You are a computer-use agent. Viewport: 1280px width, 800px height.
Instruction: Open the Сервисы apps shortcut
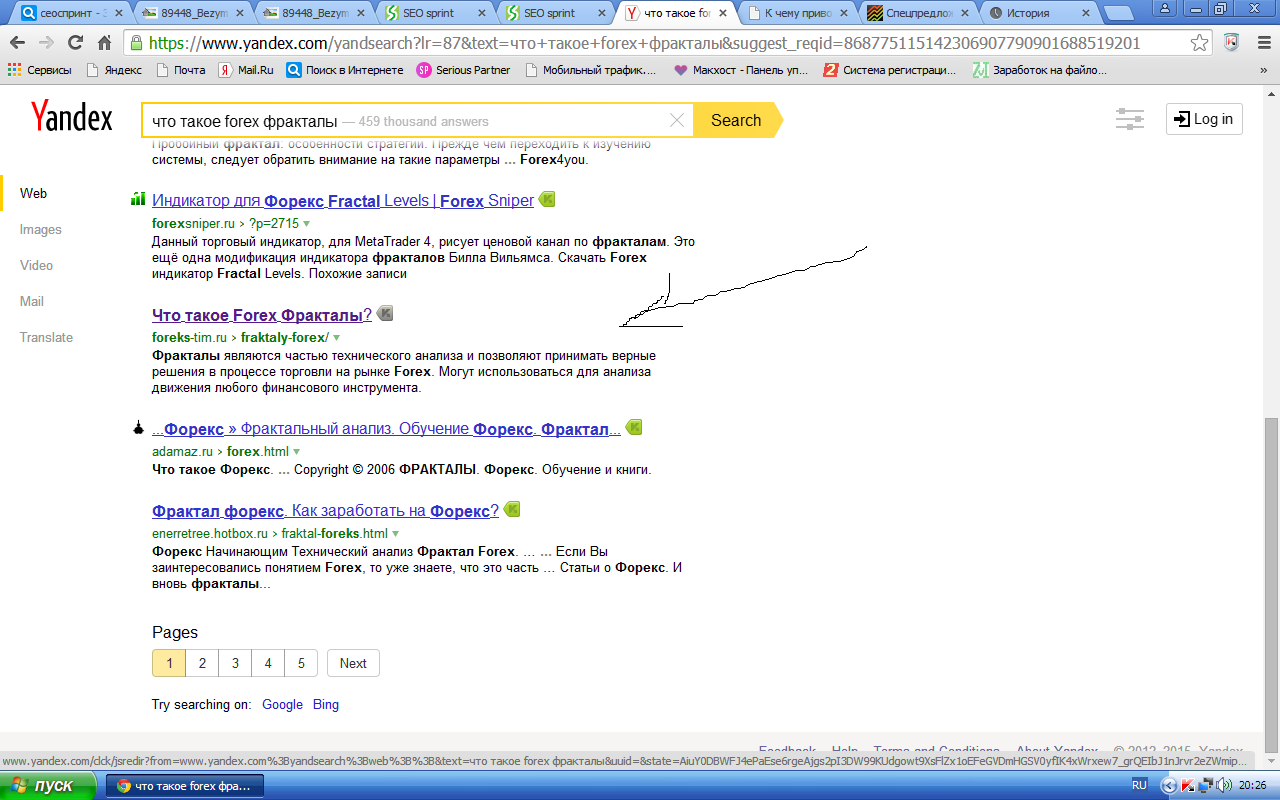click(x=40, y=70)
